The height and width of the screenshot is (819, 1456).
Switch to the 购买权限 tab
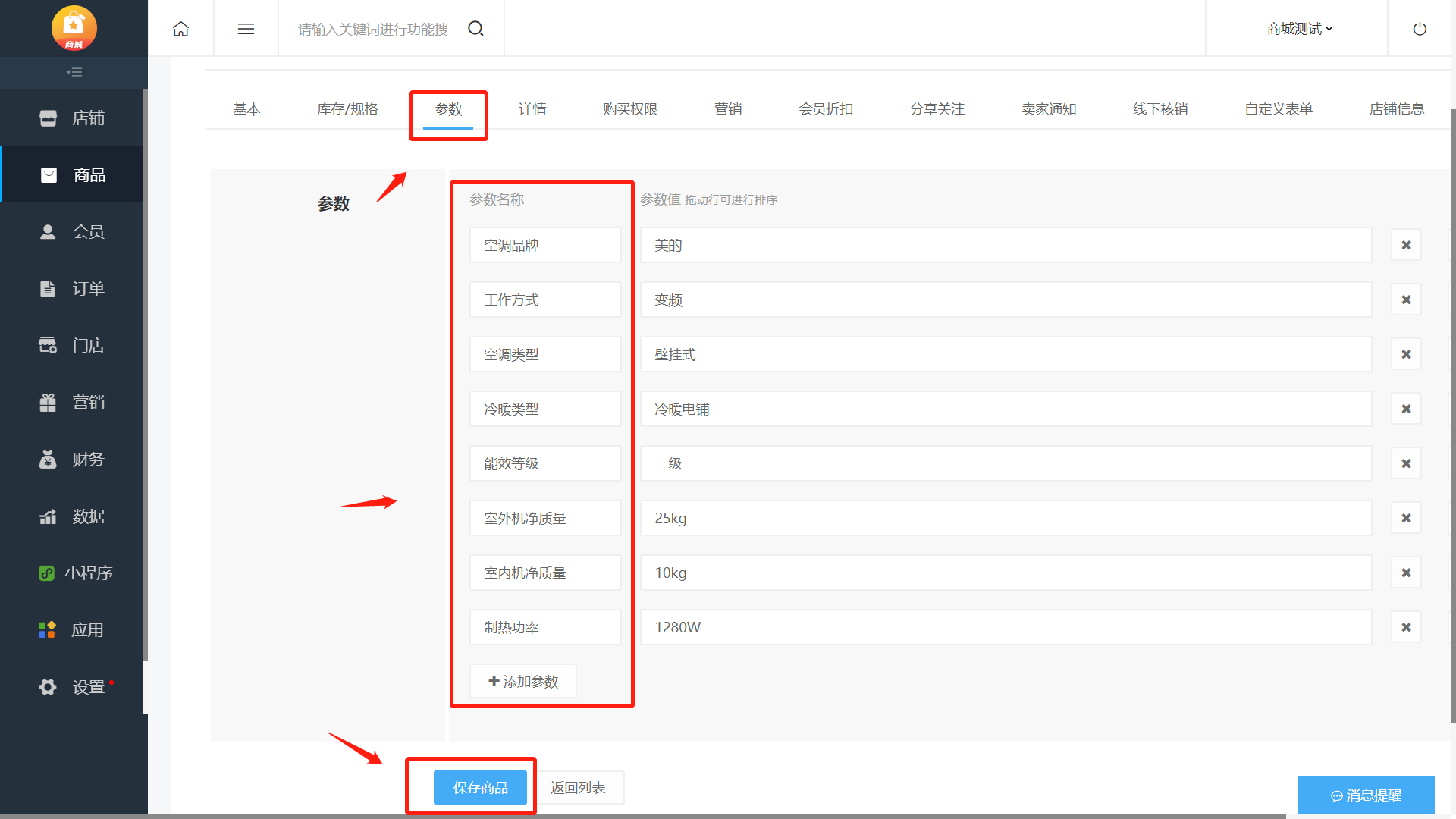coord(630,109)
